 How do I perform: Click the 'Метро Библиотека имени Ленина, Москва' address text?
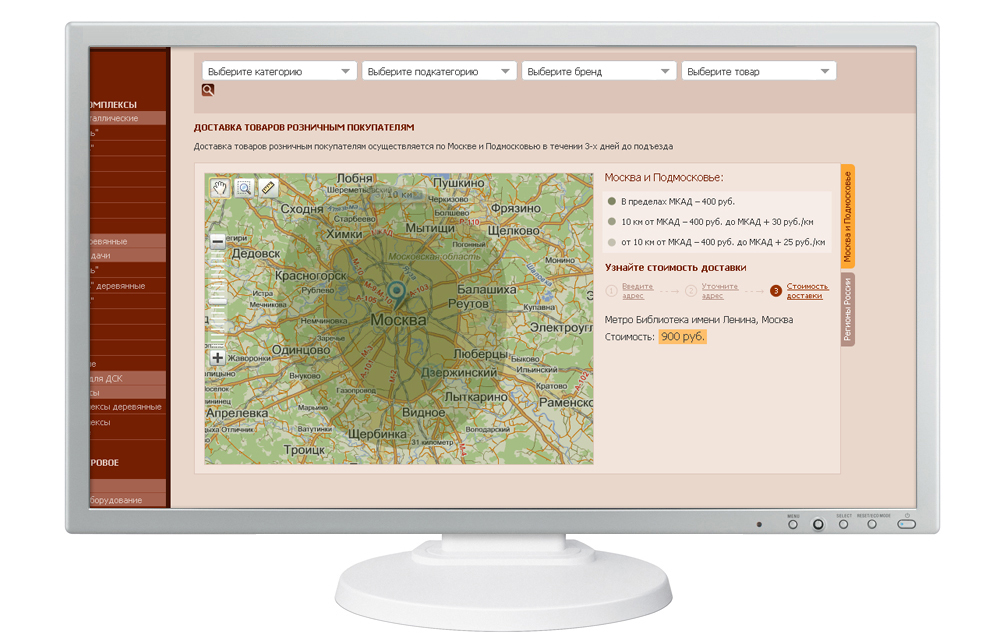point(699,320)
